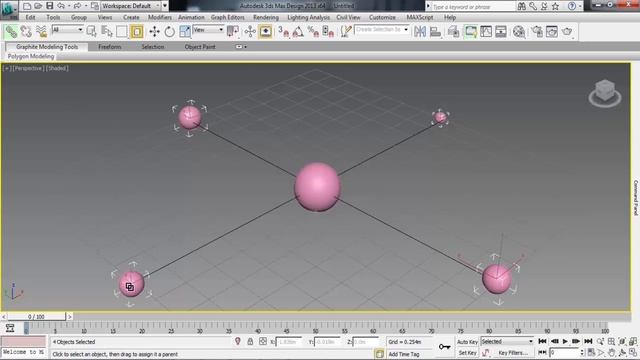
Task: Open Key Filters dialog
Action: click(513, 353)
